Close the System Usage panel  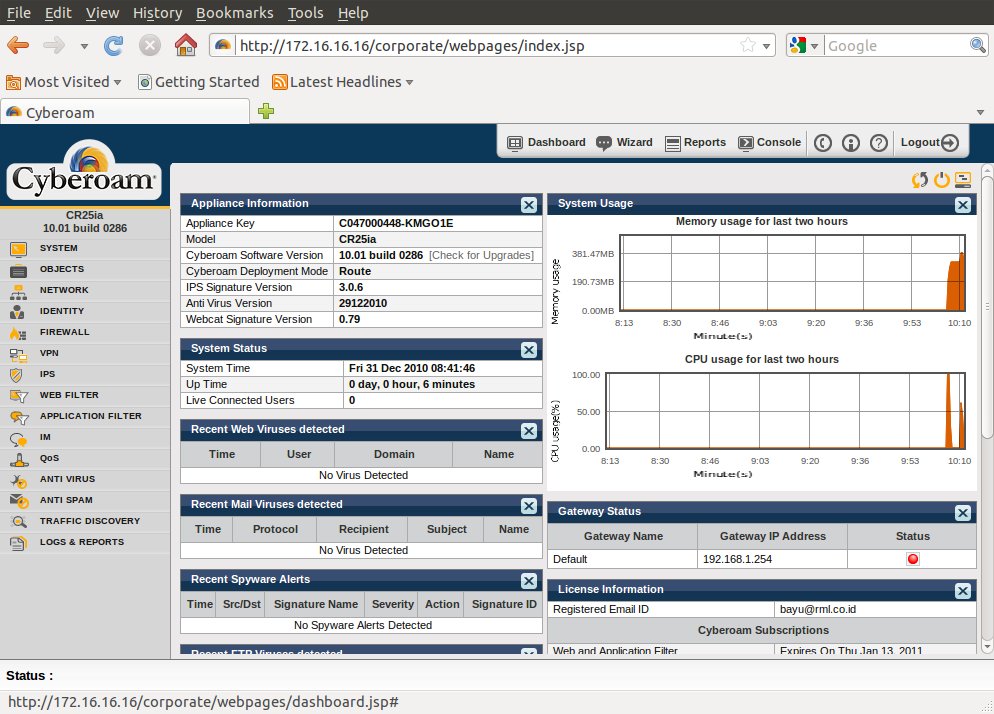[962, 204]
